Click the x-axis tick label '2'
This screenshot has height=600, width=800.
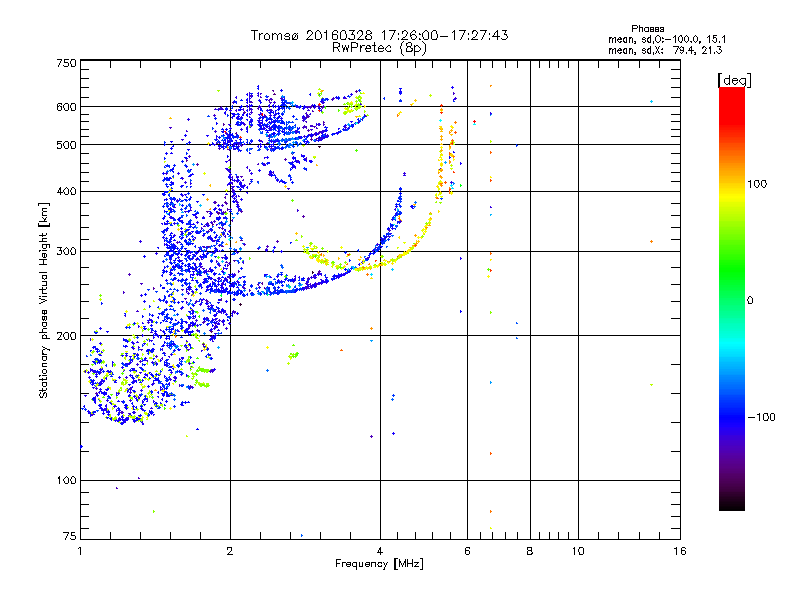[230, 551]
